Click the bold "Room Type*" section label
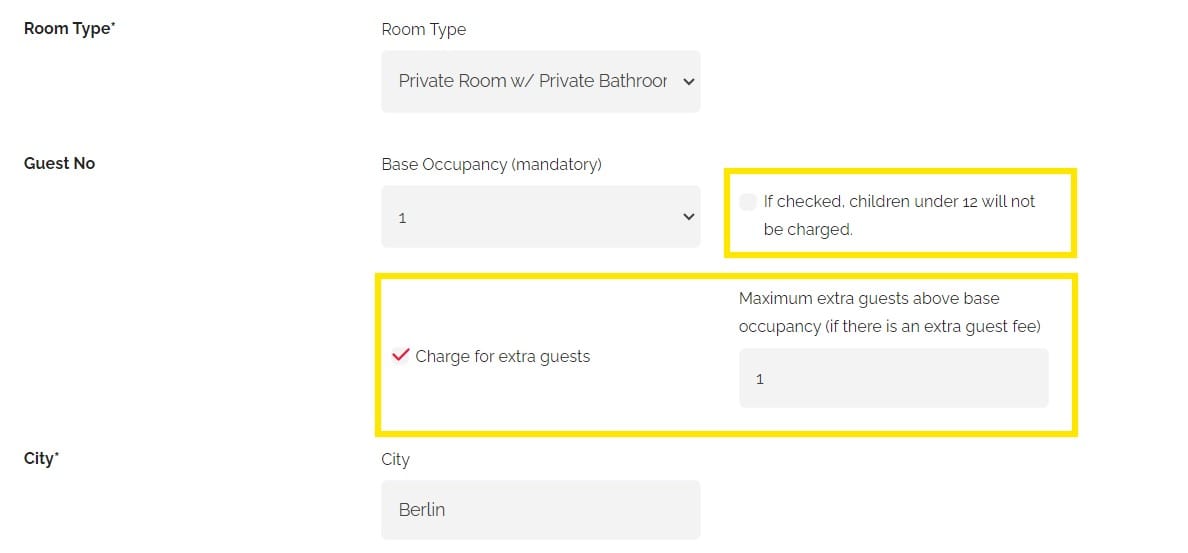 coord(70,29)
